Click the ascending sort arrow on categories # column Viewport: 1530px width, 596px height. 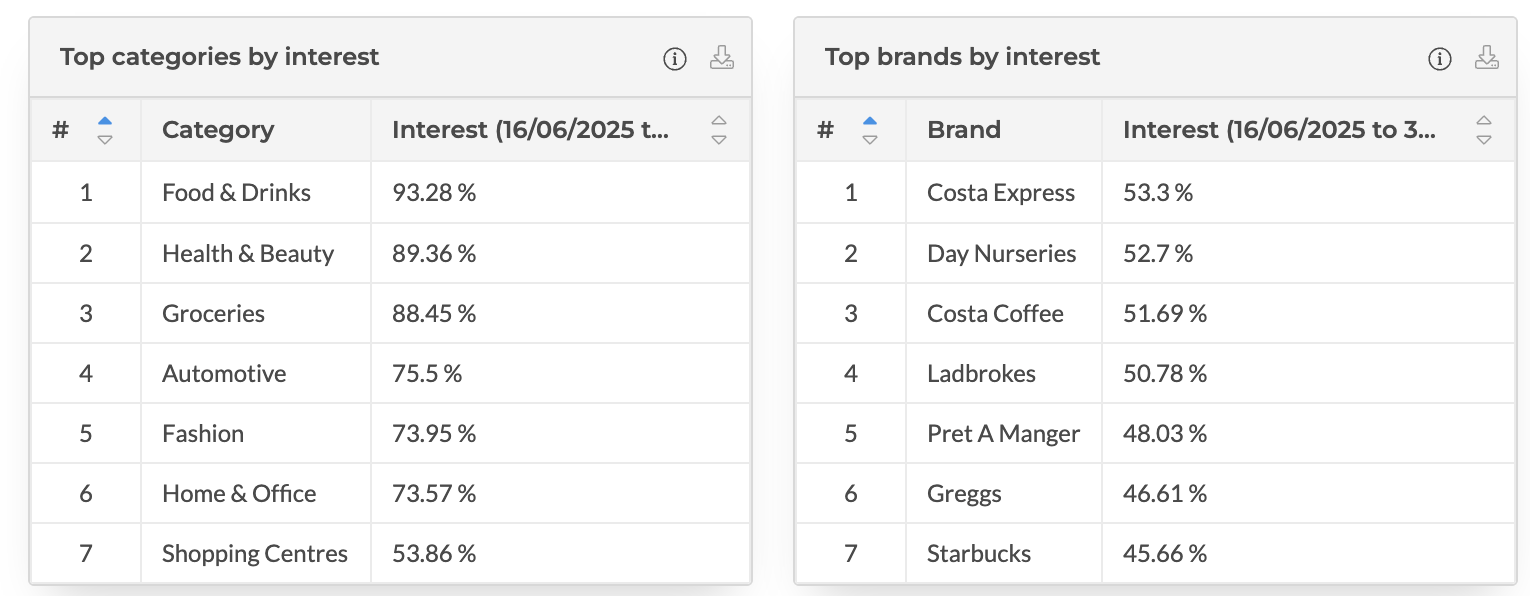106,122
